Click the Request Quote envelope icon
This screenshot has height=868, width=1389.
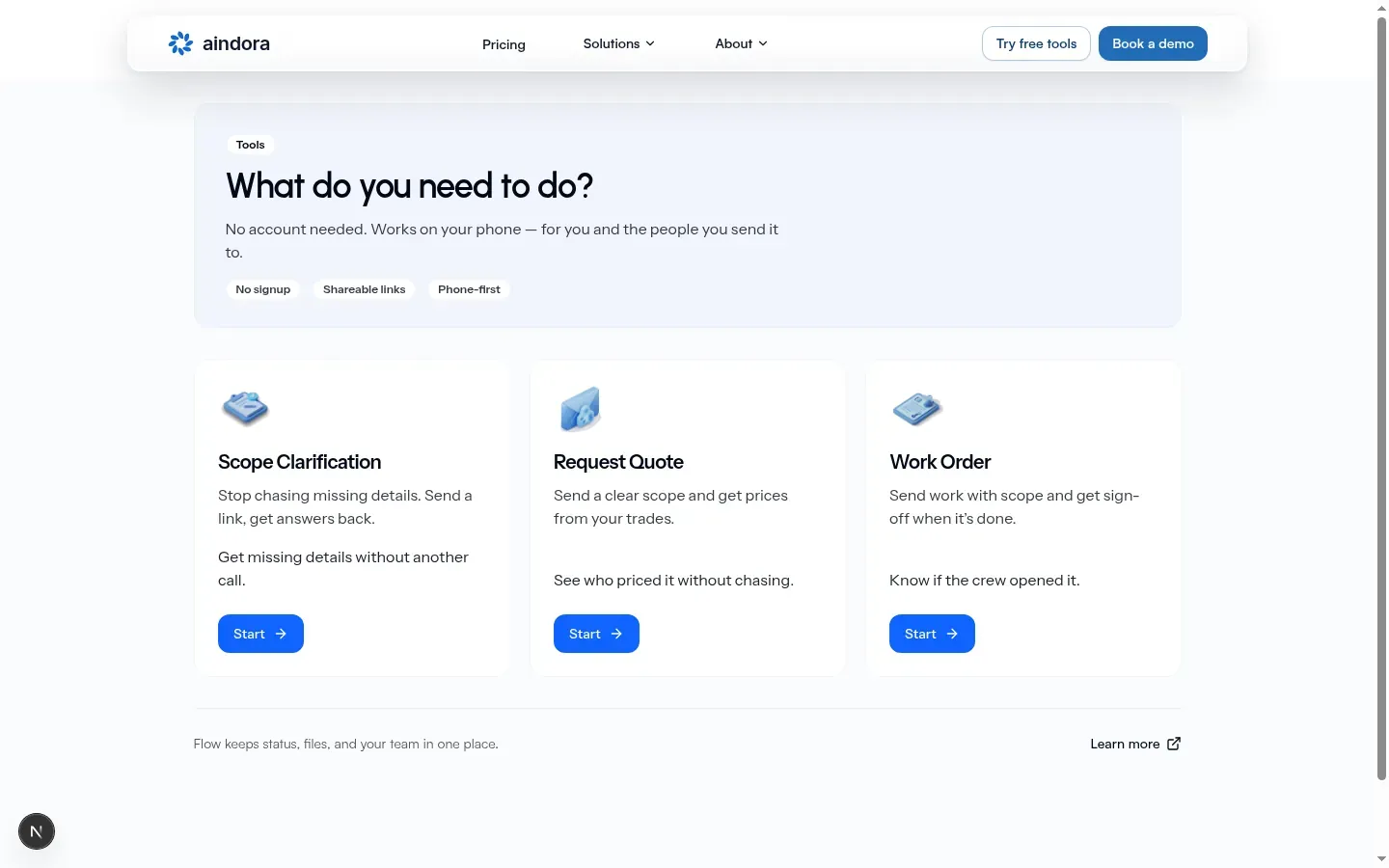580,409
